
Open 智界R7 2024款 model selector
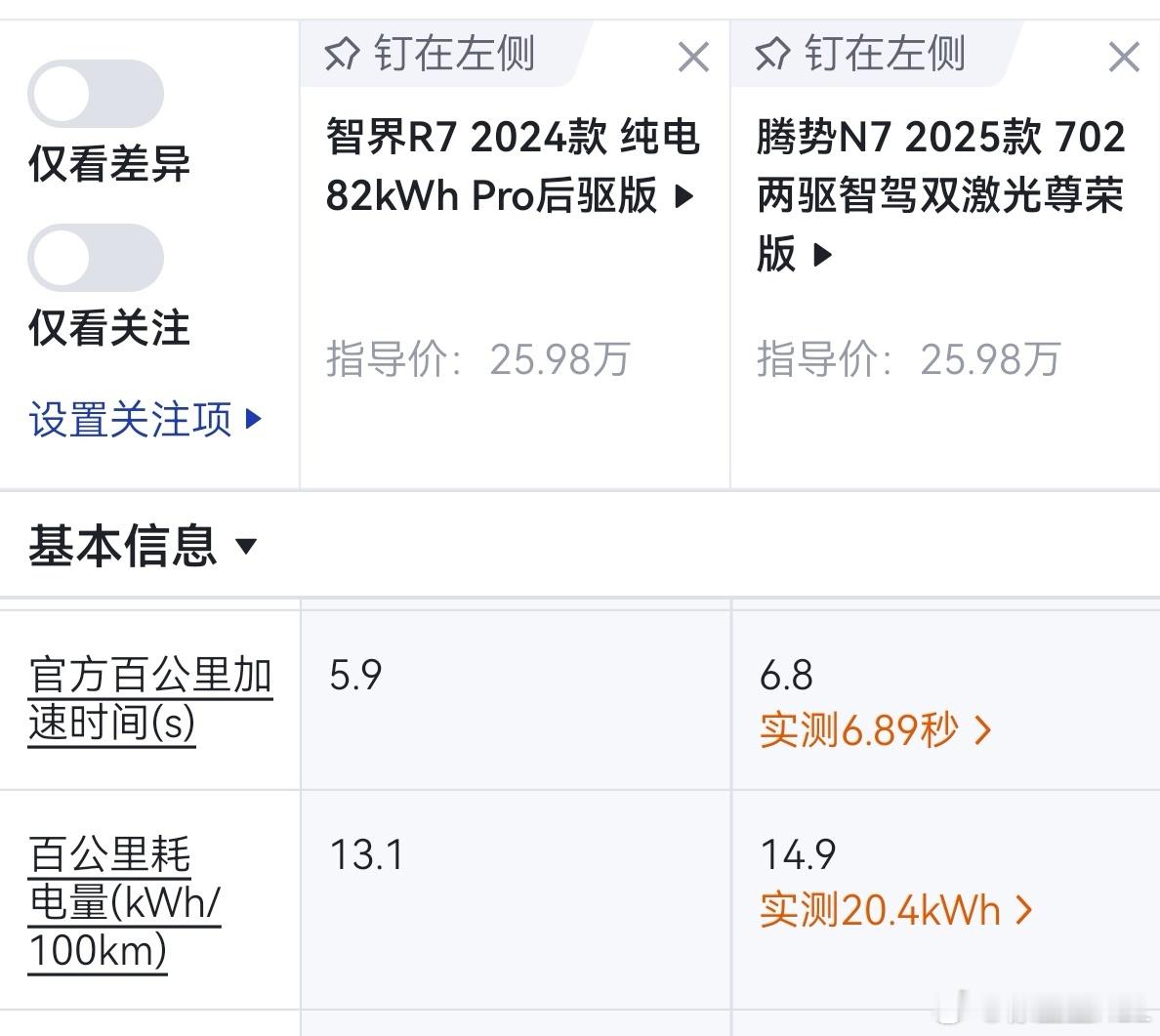512,167
